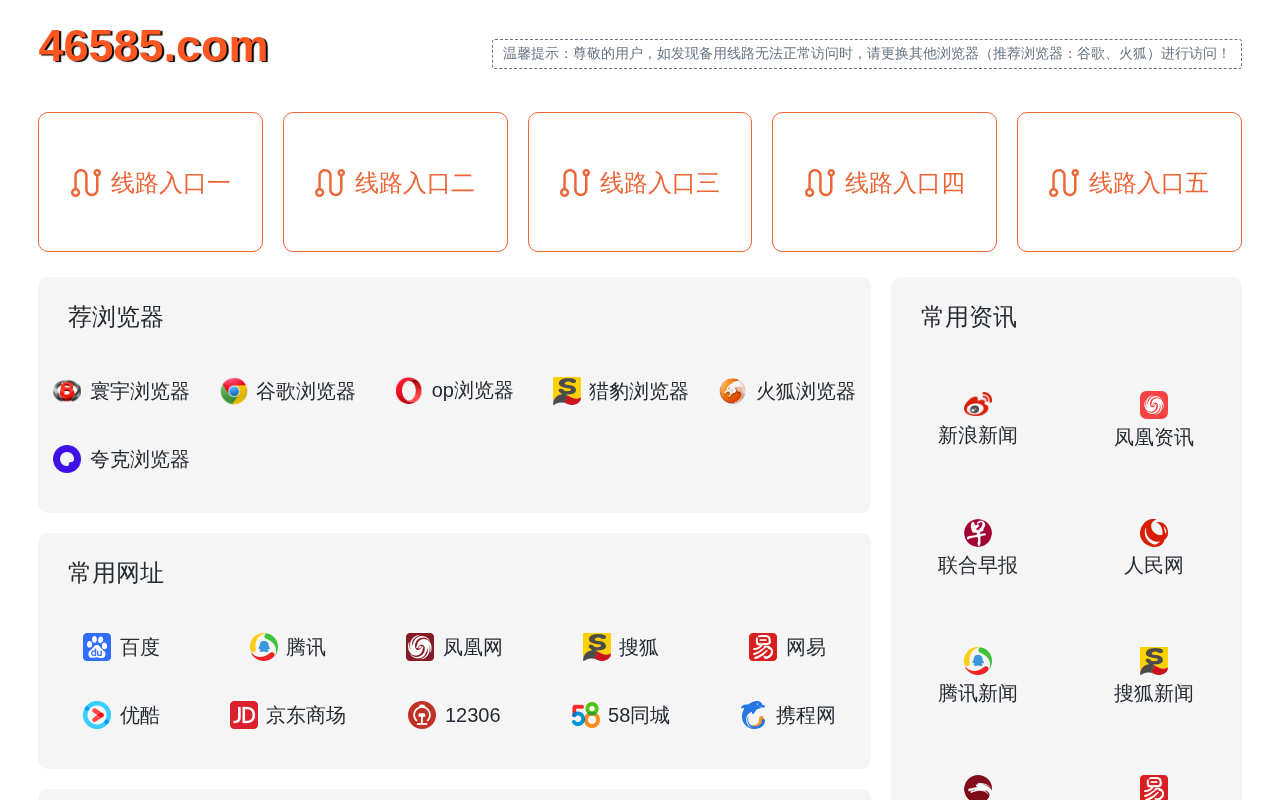
Task: Click the 腾讯 icon in 常用网址
Action: 264,647
